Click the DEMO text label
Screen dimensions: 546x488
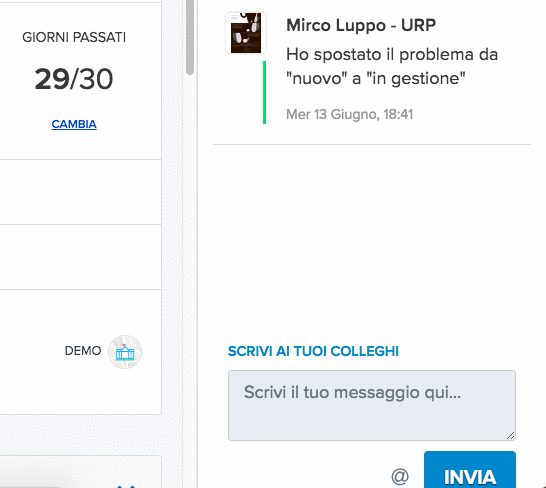coord(83,351)
